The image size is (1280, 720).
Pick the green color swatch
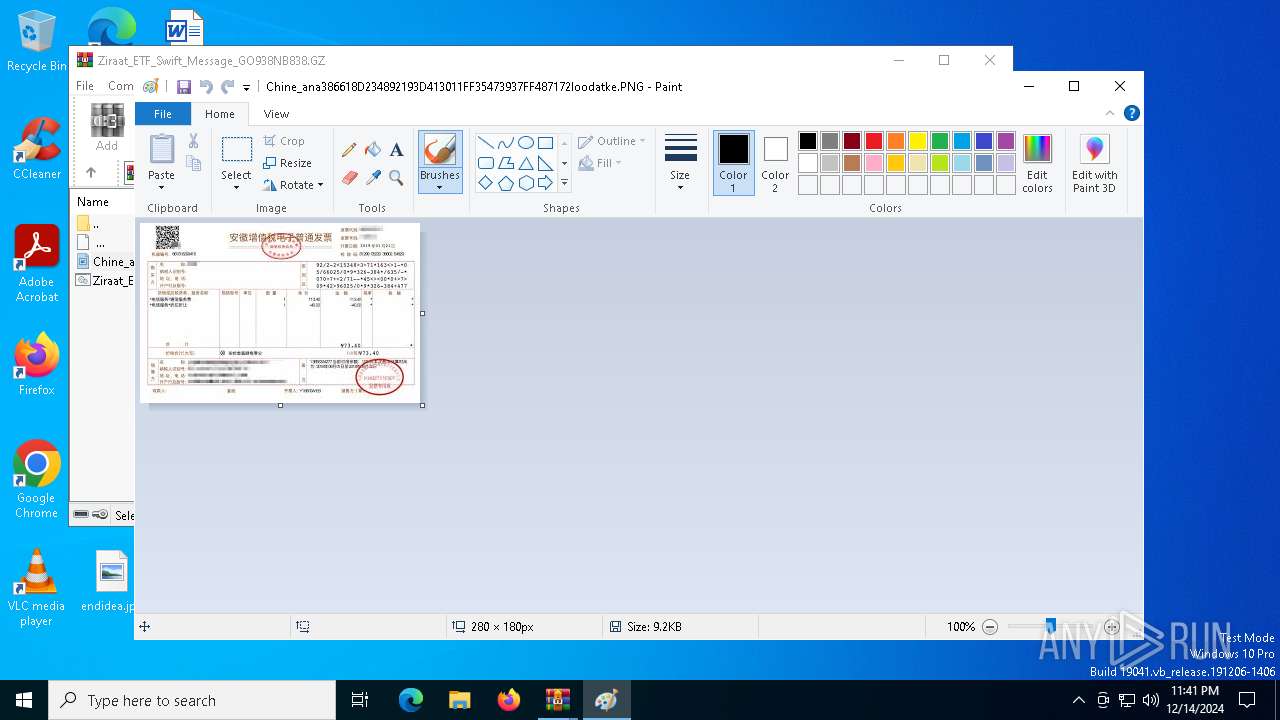click(940, 141)
